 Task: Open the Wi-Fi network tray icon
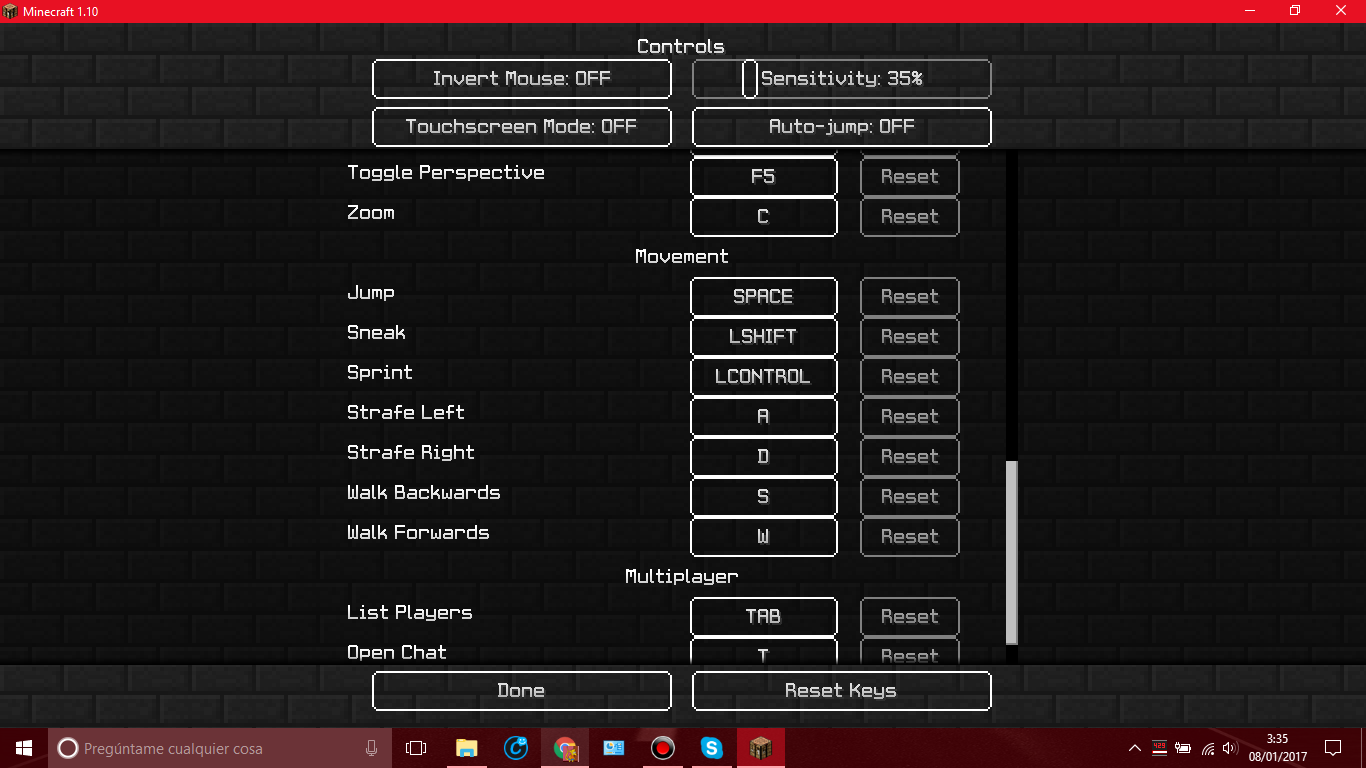(1207, 748)
